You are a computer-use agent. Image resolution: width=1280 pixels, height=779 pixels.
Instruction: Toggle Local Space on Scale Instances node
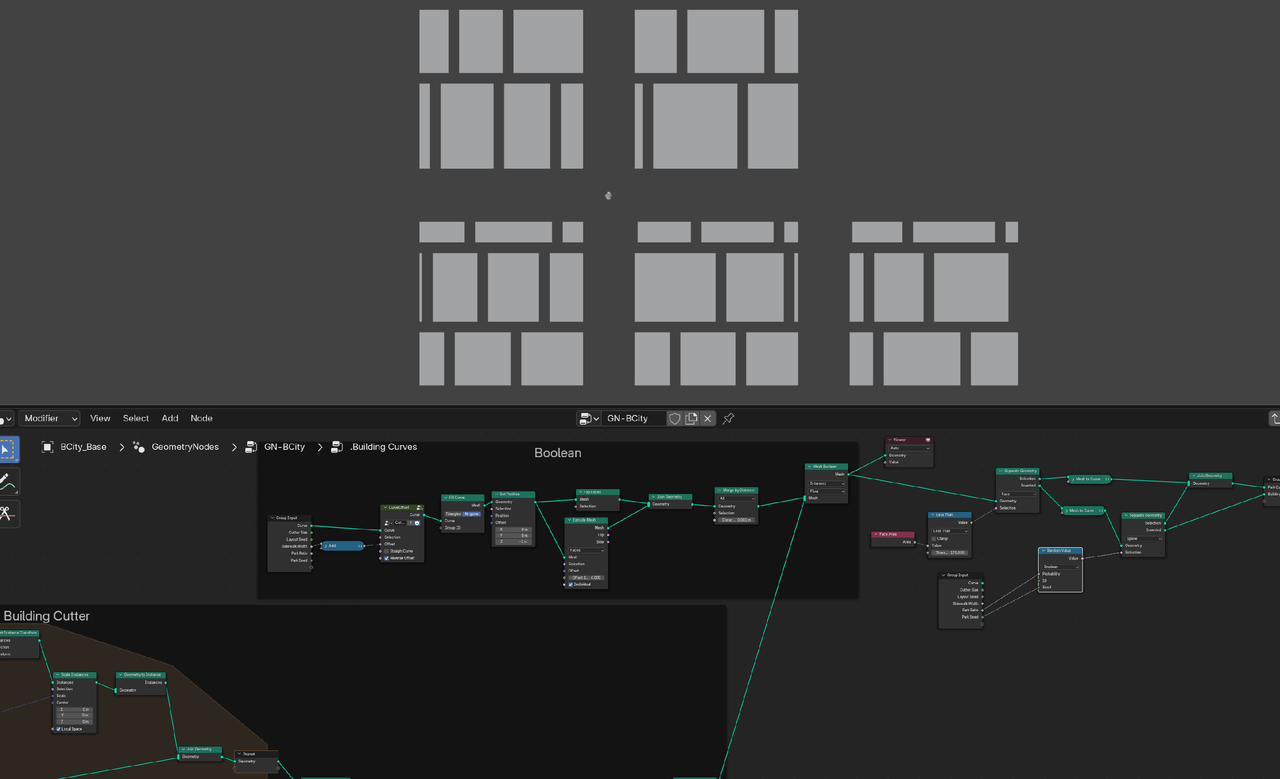point(57,729)
